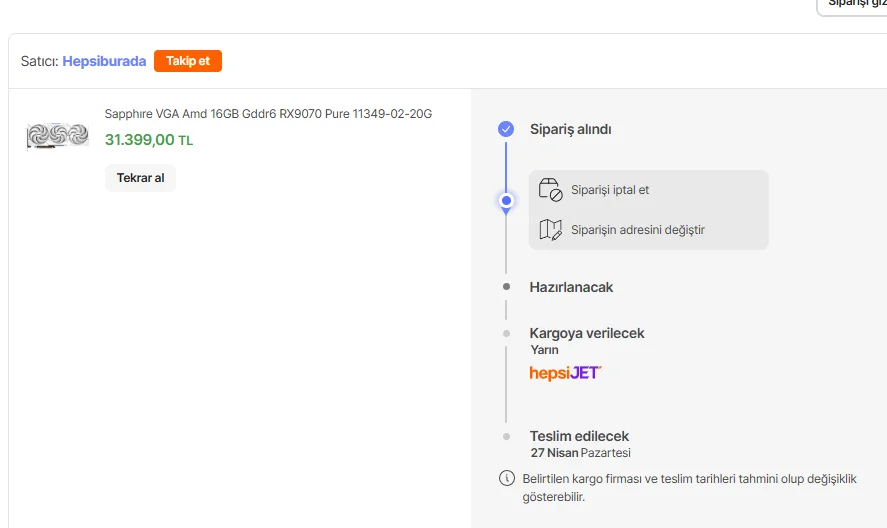This screenshot has width=887, height=528.
Task: Click the Hazırlanacak step dot
Action: pos(506,287)
